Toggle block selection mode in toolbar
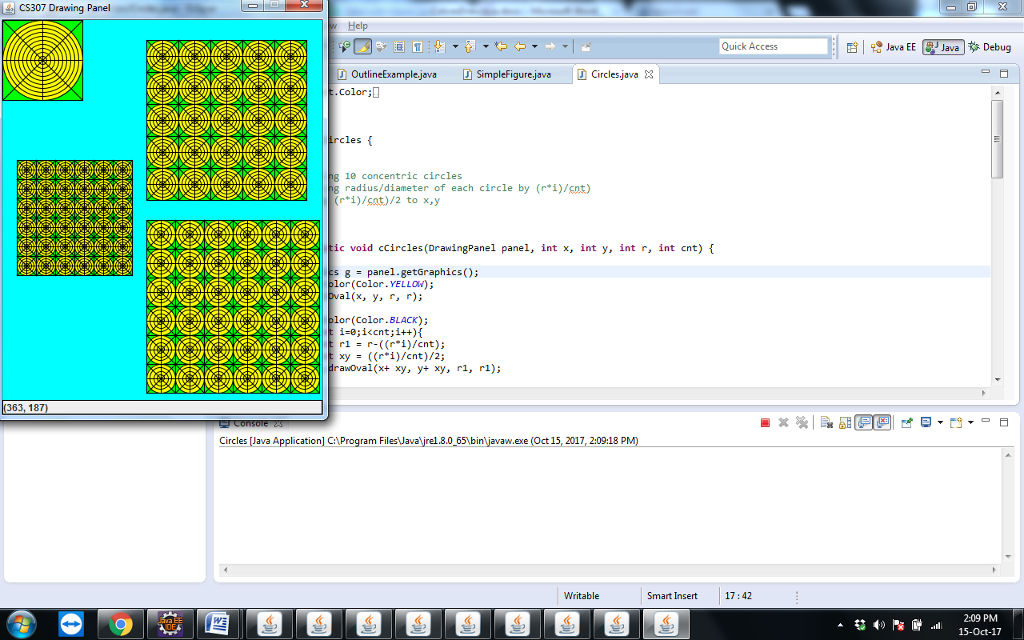Screen dimensions: 1024x640 399,46
